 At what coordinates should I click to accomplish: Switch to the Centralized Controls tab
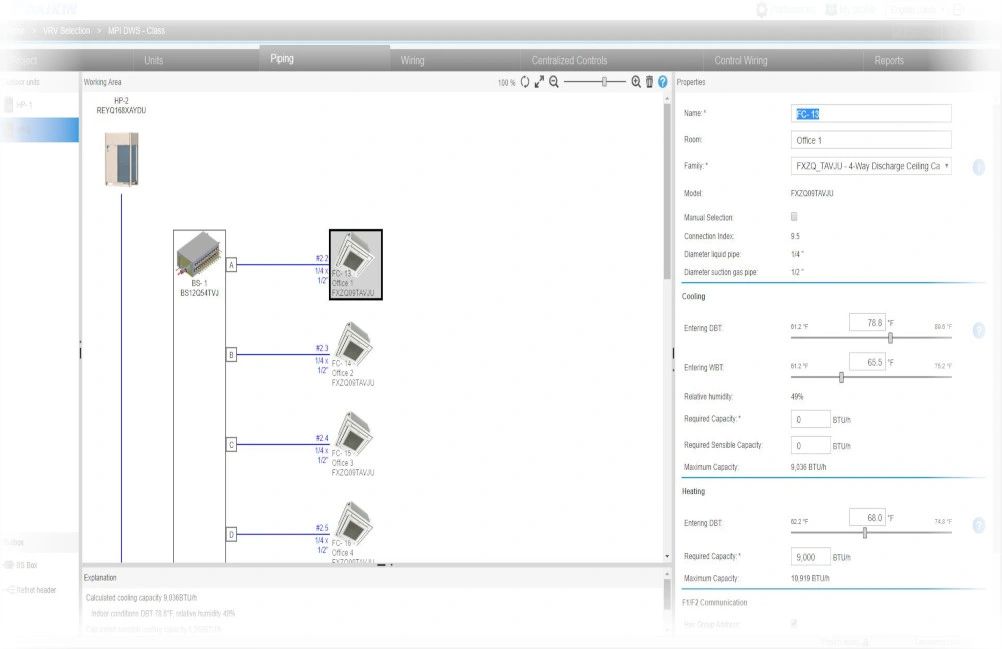(569, 60)
